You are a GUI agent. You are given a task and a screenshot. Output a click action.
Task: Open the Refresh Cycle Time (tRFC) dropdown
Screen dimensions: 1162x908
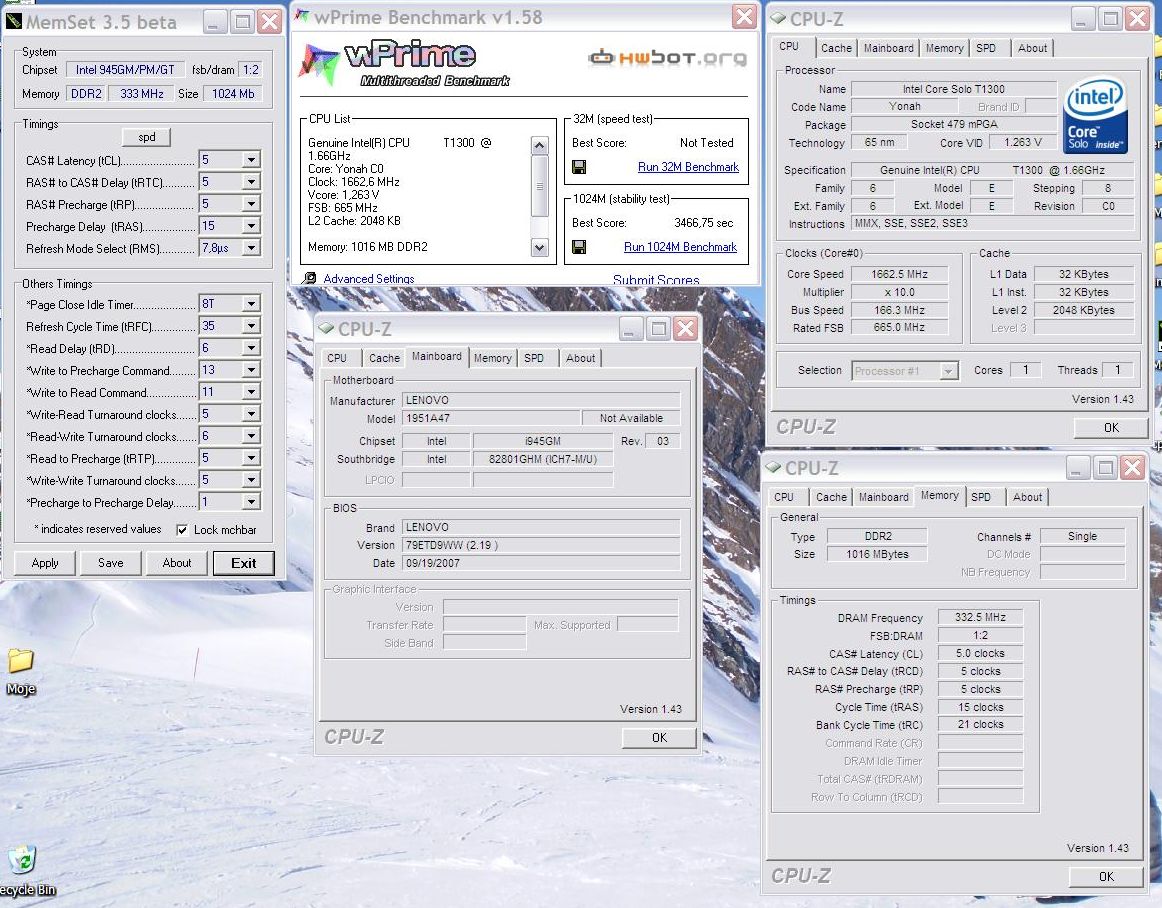click(x=251, y=326)
